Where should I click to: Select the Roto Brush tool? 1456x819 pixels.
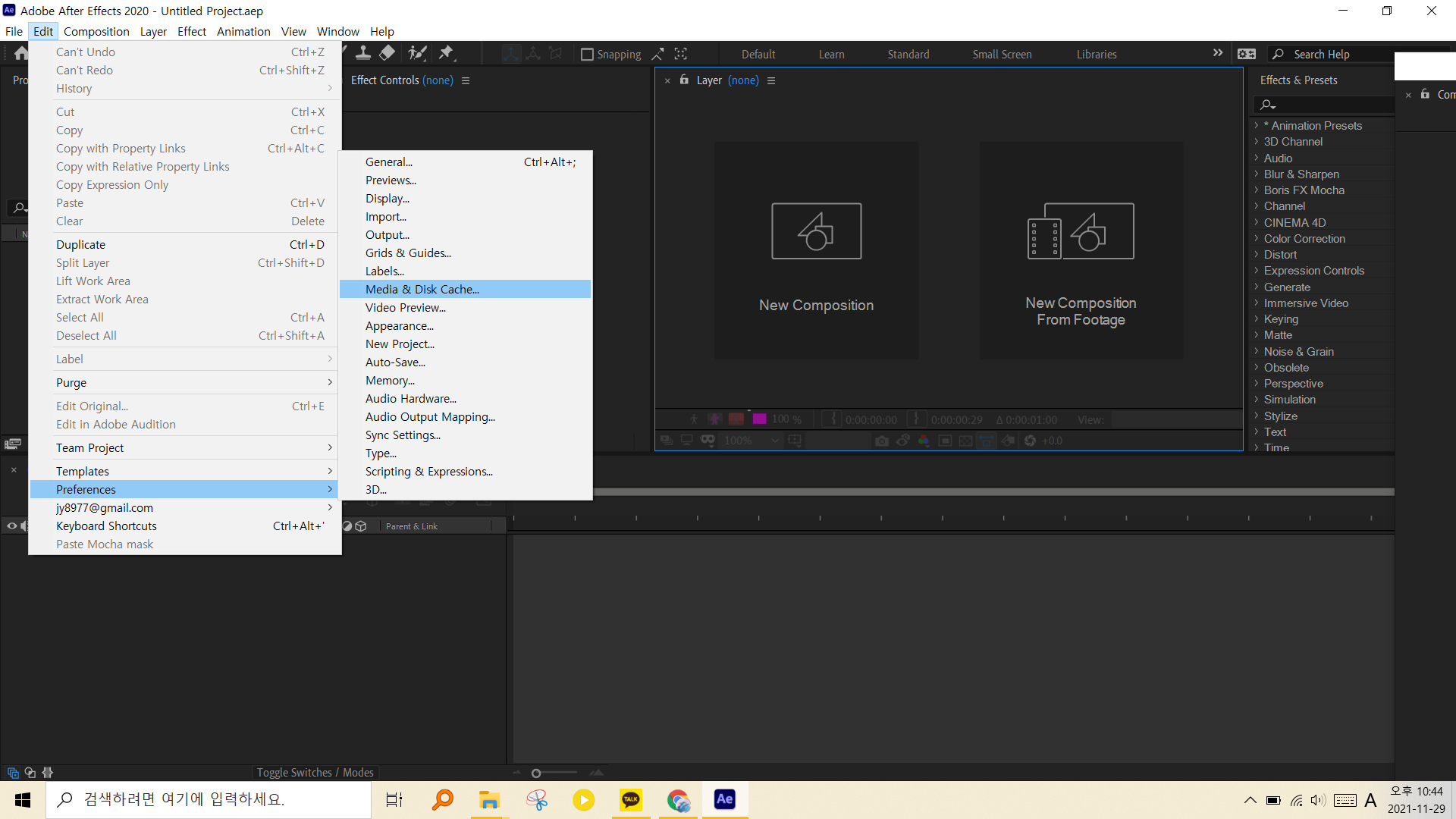[x=416, y=53]
